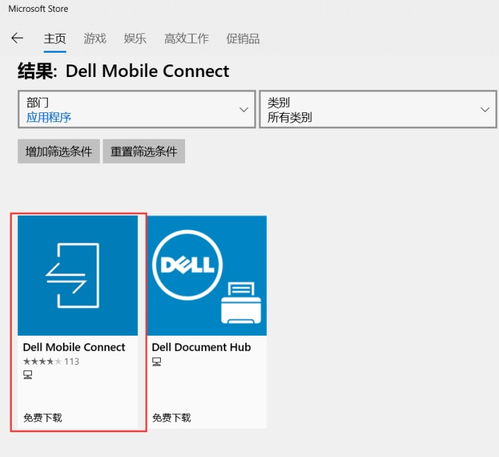Expand the 类别 dropdown
Image resolution: width=499 pixels, height=457 pixels.
click(378, 109)
